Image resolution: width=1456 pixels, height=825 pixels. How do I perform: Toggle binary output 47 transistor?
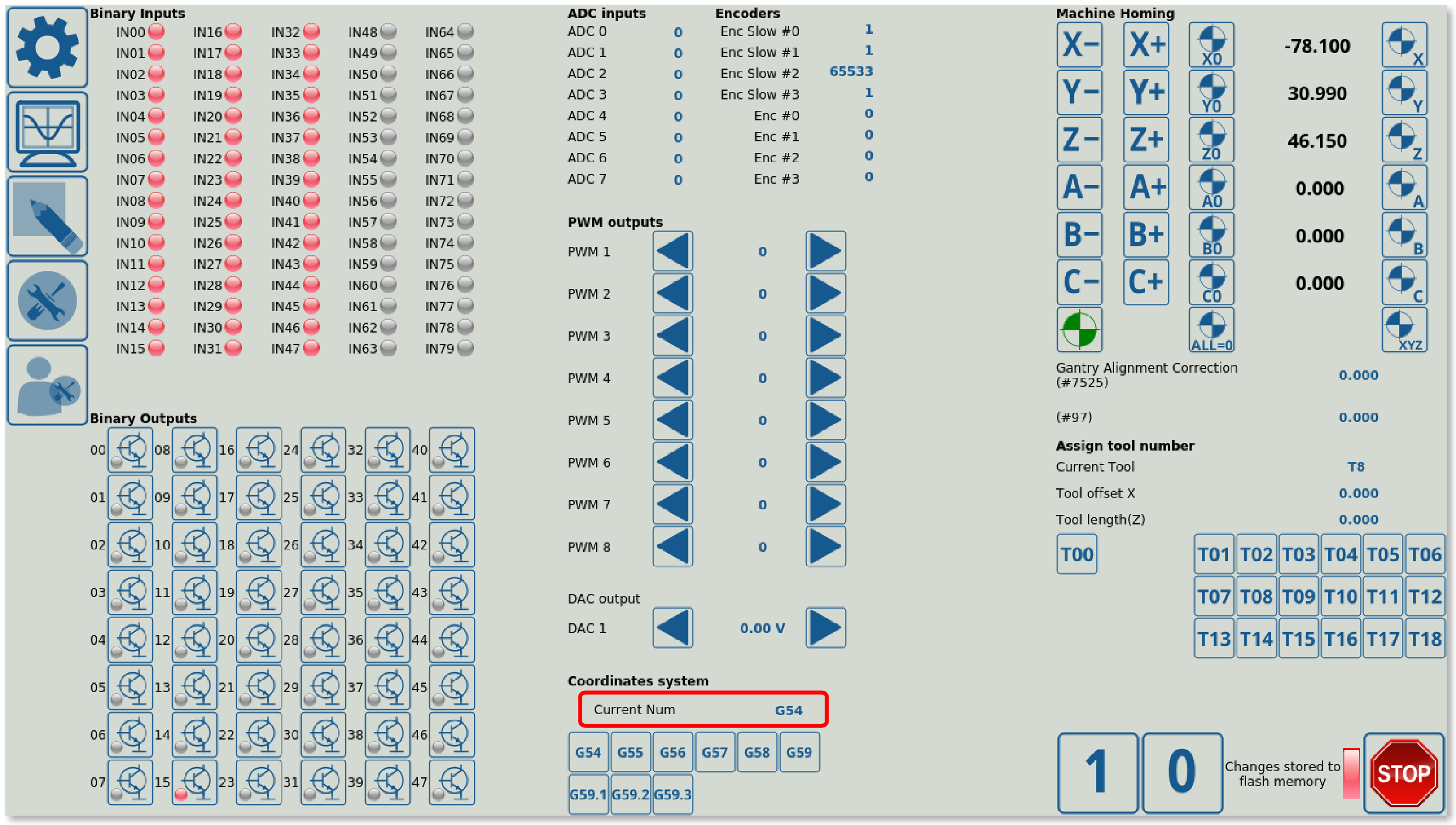coord(452,783)
